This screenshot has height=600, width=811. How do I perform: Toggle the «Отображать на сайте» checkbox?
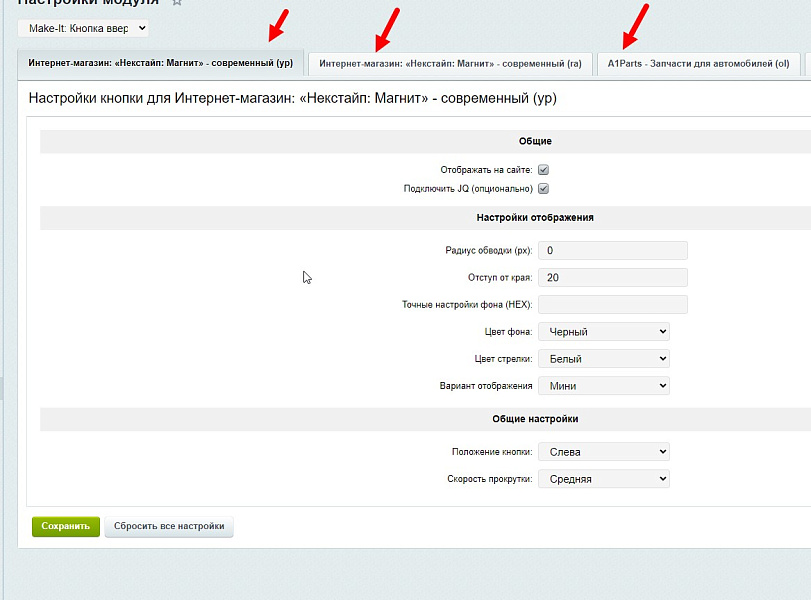544,170
